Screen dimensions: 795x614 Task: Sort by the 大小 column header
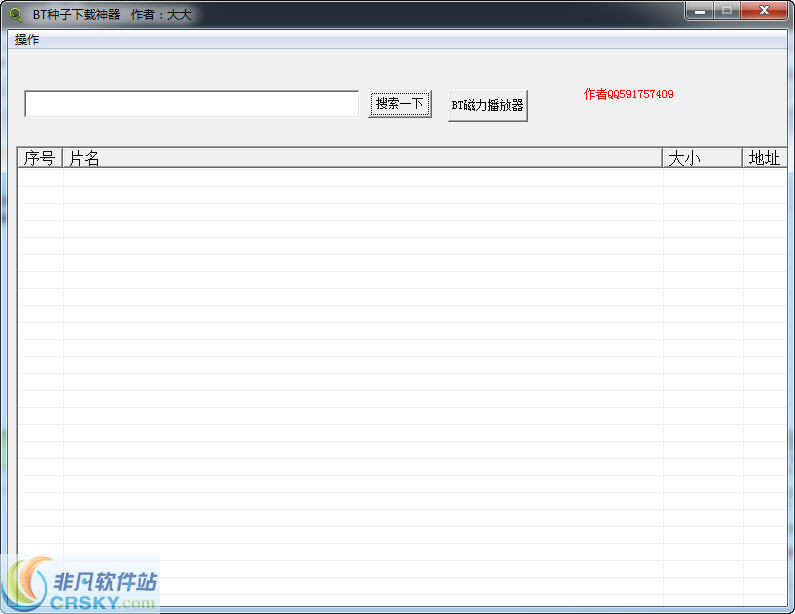coord(703,158)
